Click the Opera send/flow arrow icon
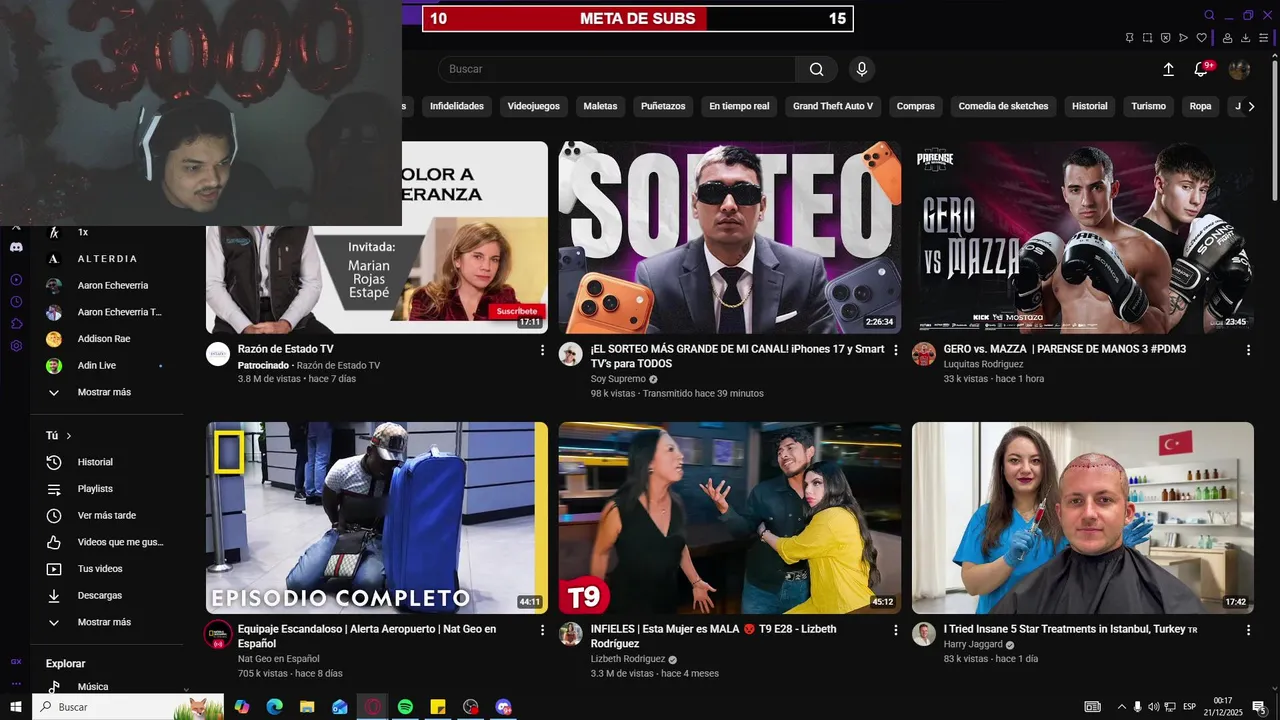The width and height of the screenshot is (1280, 720). pos(1183,38)
